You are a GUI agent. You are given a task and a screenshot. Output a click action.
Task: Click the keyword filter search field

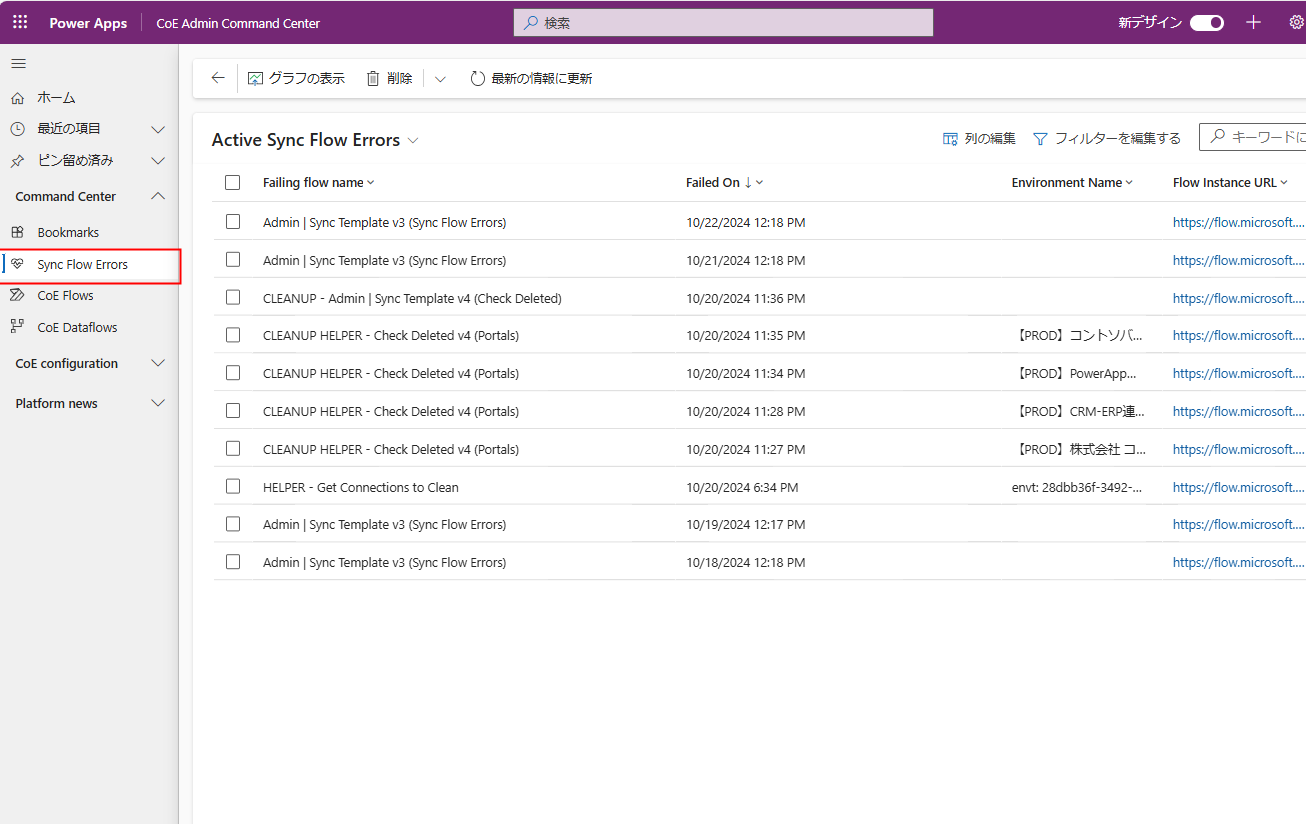coord(1253,137)
